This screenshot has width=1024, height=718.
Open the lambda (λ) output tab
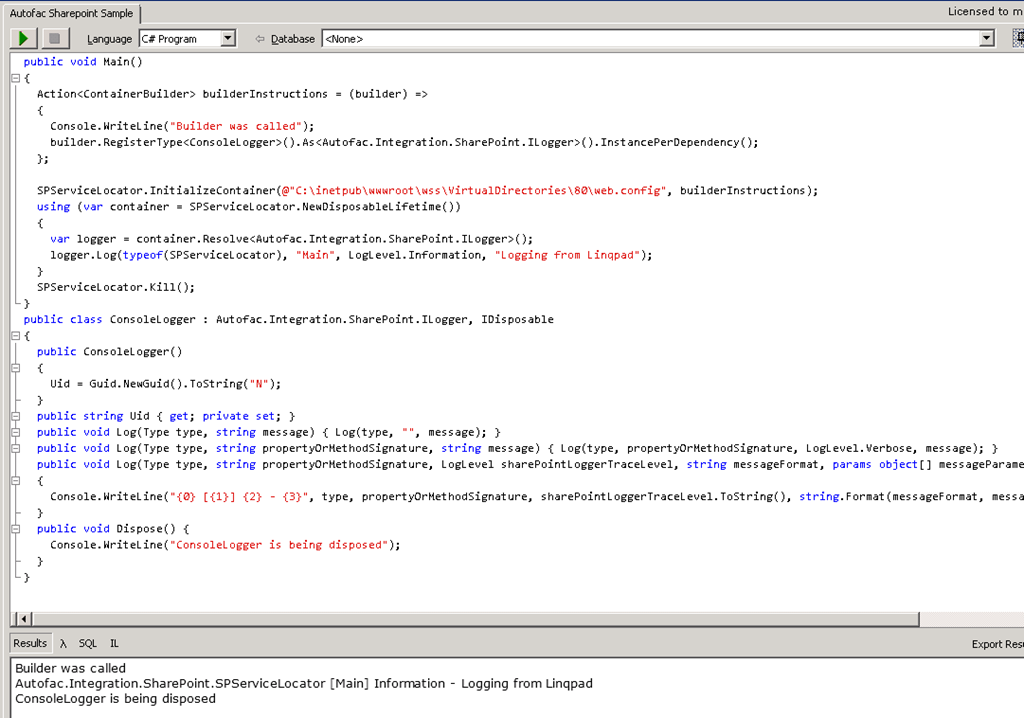pos(63,644)
